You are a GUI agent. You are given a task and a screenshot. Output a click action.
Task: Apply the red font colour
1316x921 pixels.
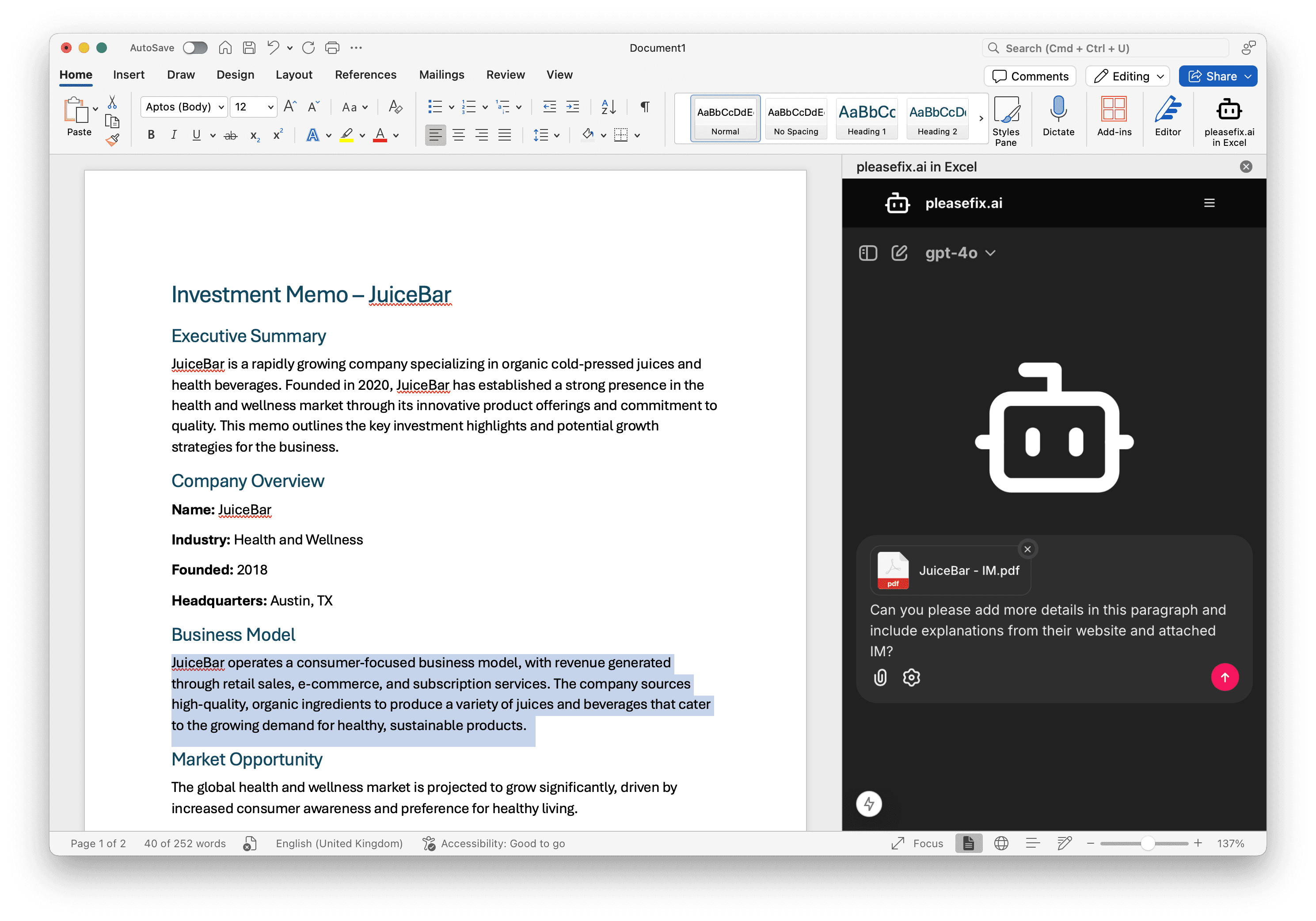coord(380,135)
